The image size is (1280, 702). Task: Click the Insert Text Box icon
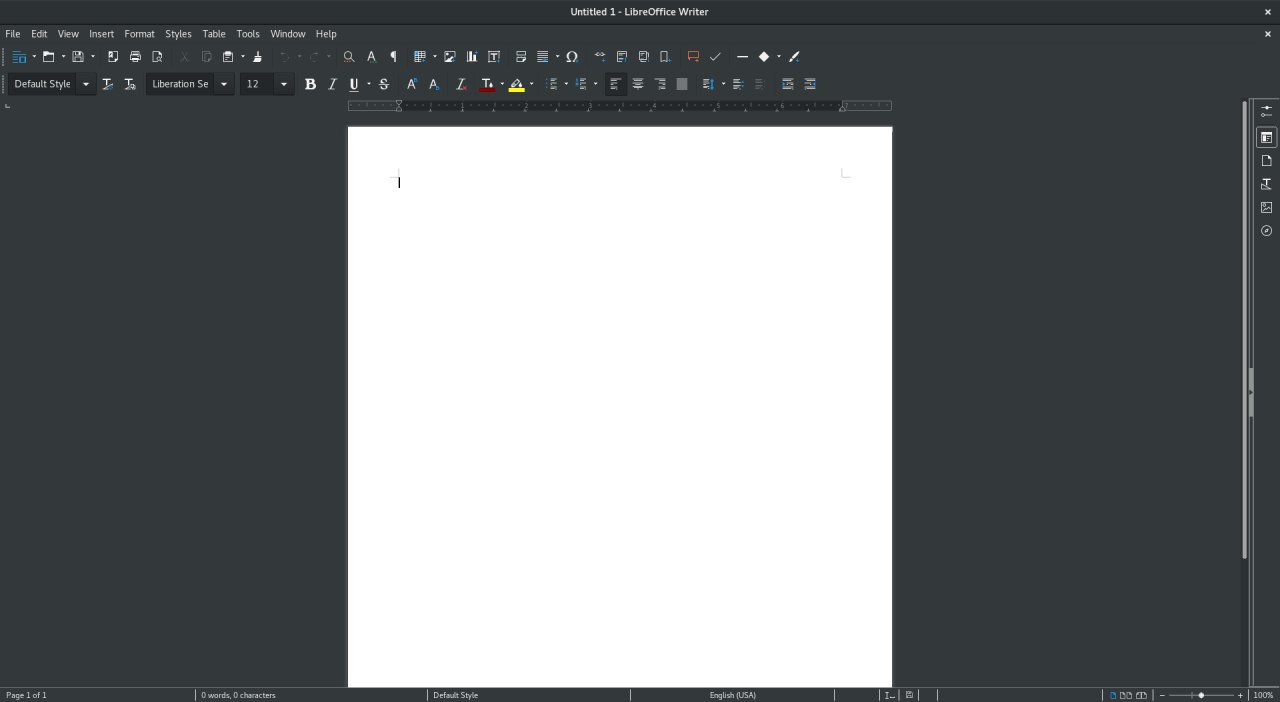[x=494, y=57]
